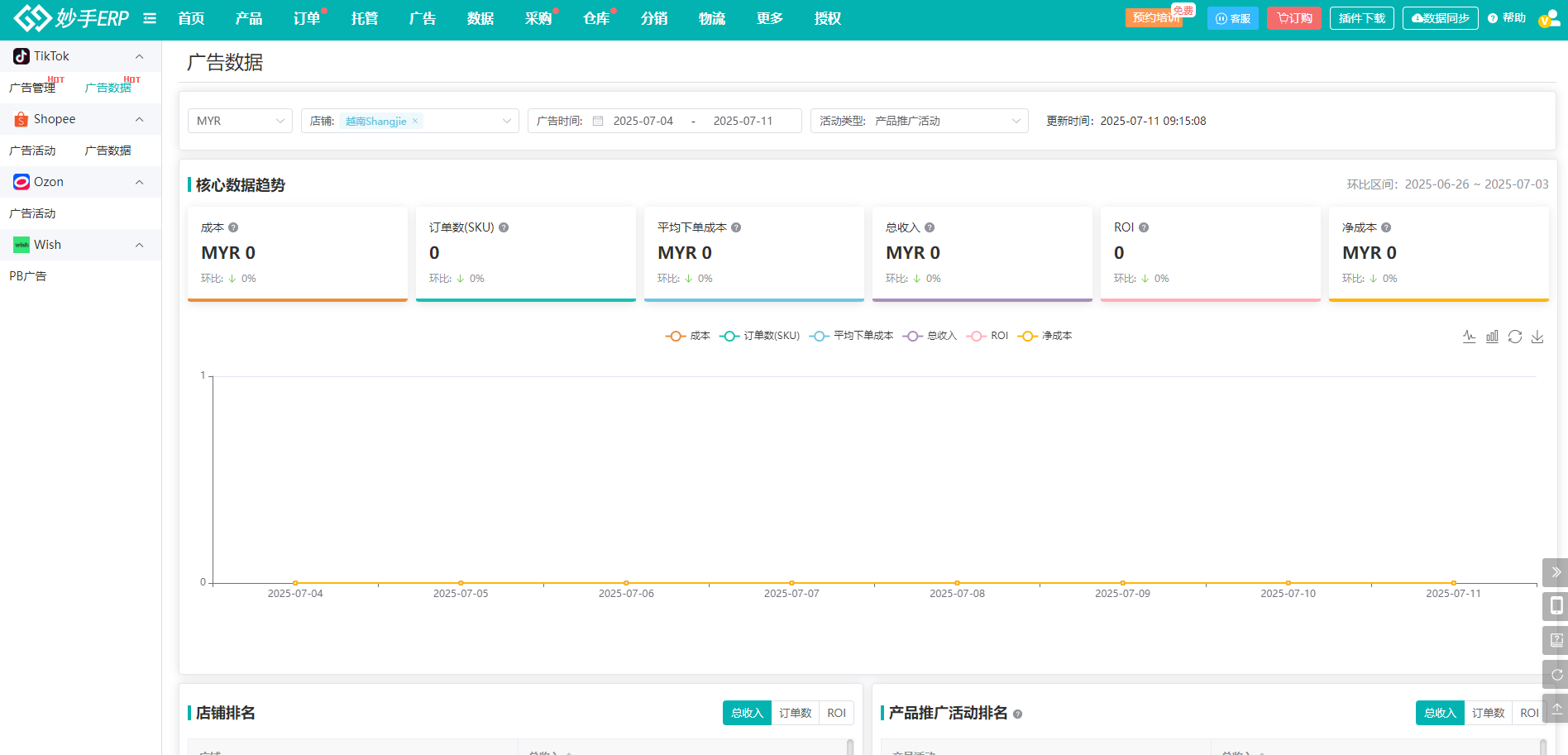Click the Shopee platform icon

coord(22,119)
